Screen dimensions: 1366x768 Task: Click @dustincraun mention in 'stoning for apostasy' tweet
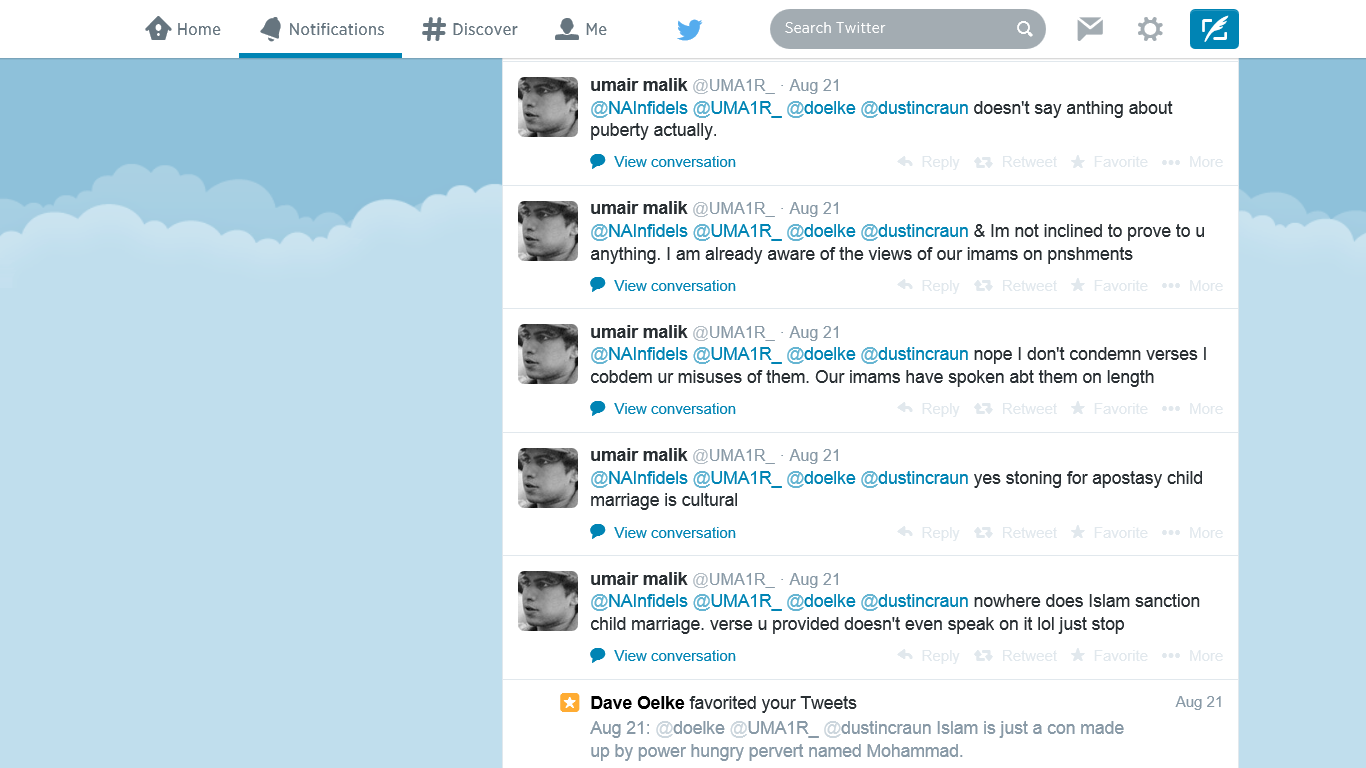click(x=914, y=478)
